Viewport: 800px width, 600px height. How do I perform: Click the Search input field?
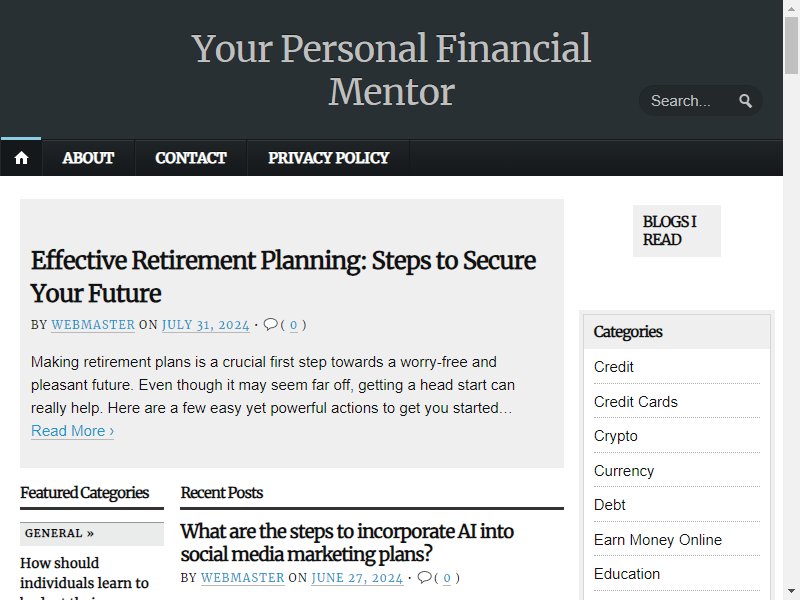point(691,101)
